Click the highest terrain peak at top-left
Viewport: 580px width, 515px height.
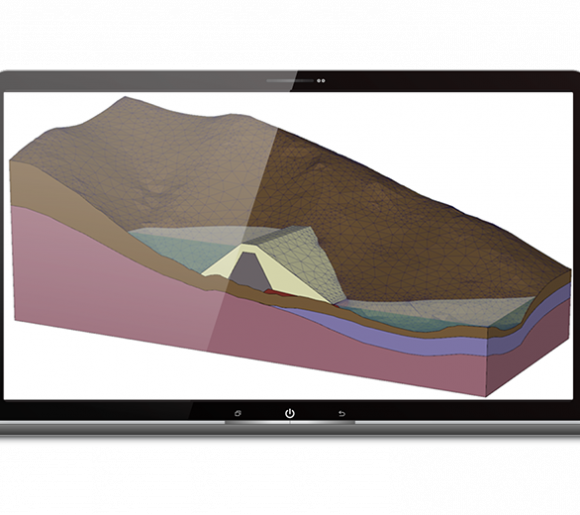pyautogui.click(x=125, y=98)
